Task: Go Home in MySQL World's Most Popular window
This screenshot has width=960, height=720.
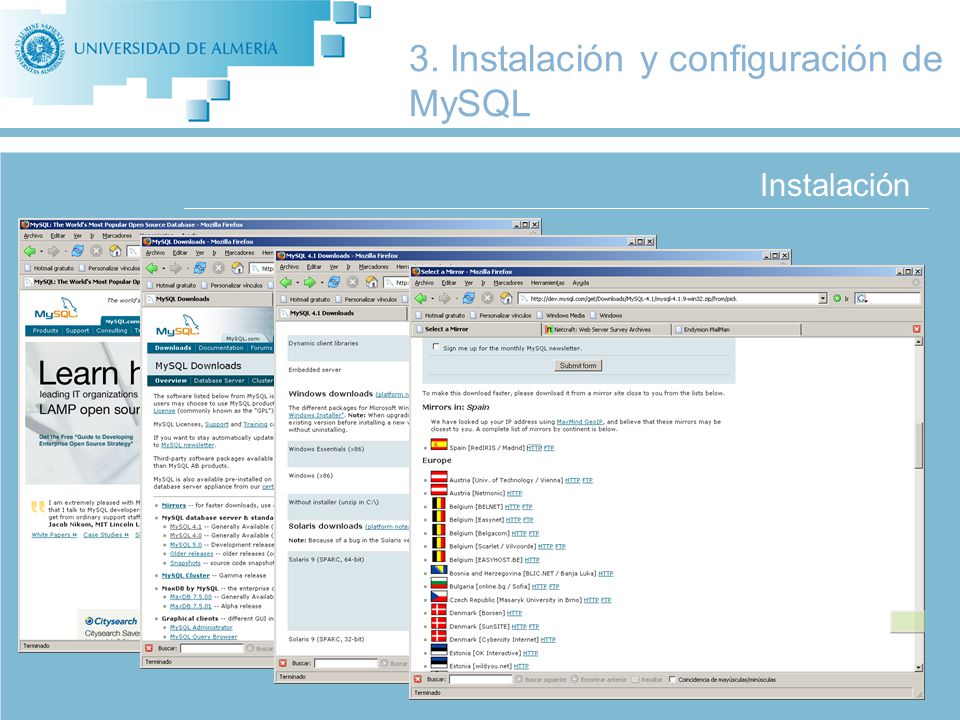Action: click(x=115, y=251)
